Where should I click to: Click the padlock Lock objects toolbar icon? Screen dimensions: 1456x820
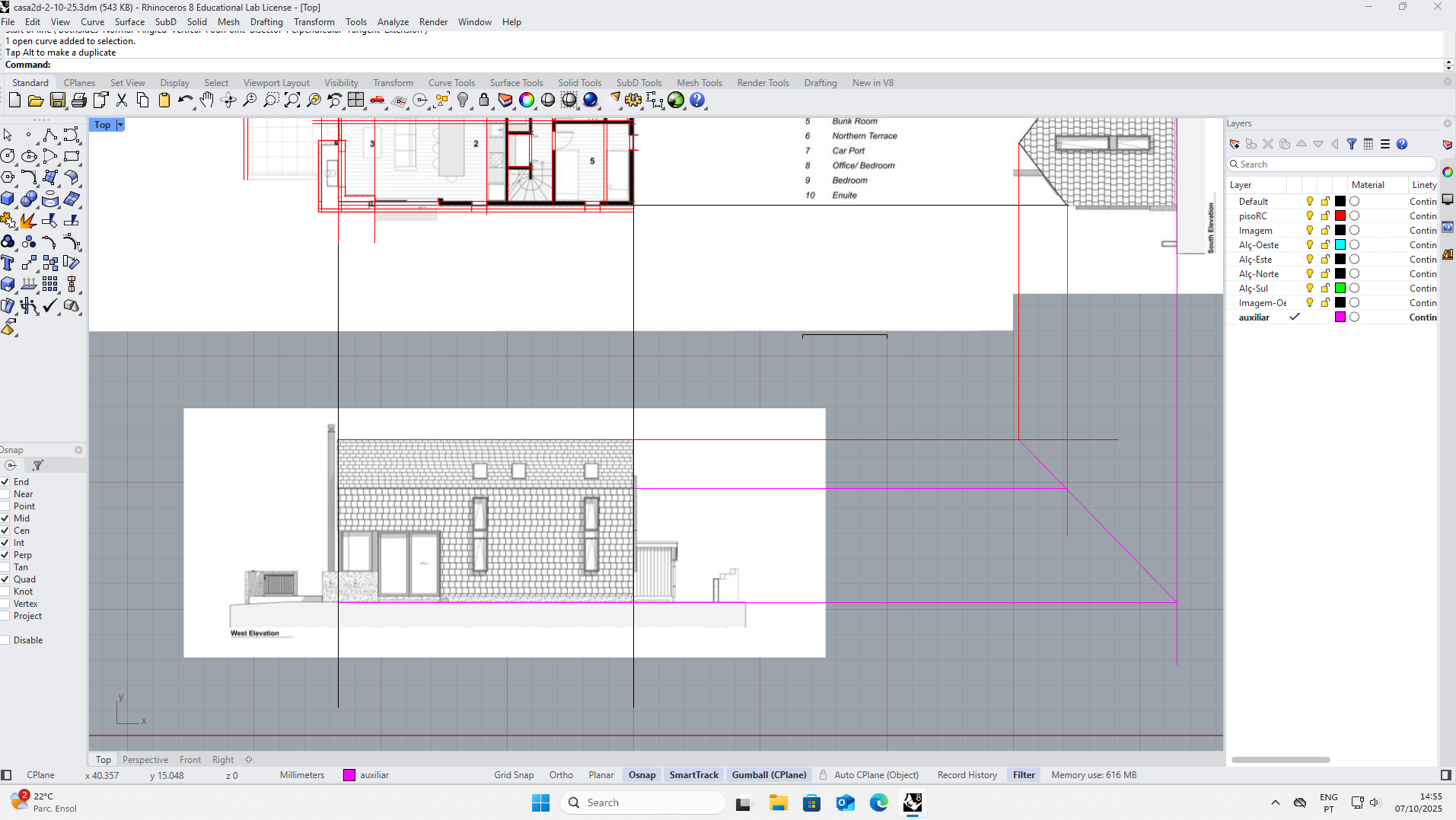click(x=484, y=101)
